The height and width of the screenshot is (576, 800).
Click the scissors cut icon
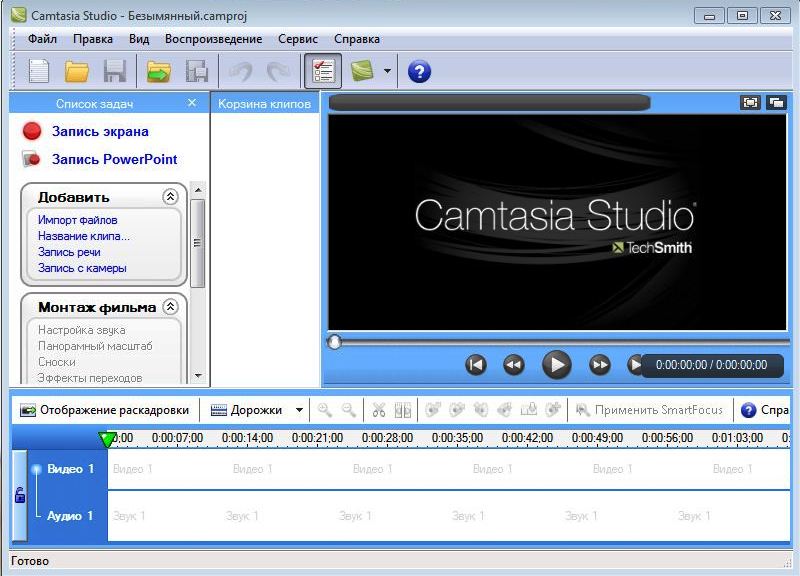click(379, 410)
